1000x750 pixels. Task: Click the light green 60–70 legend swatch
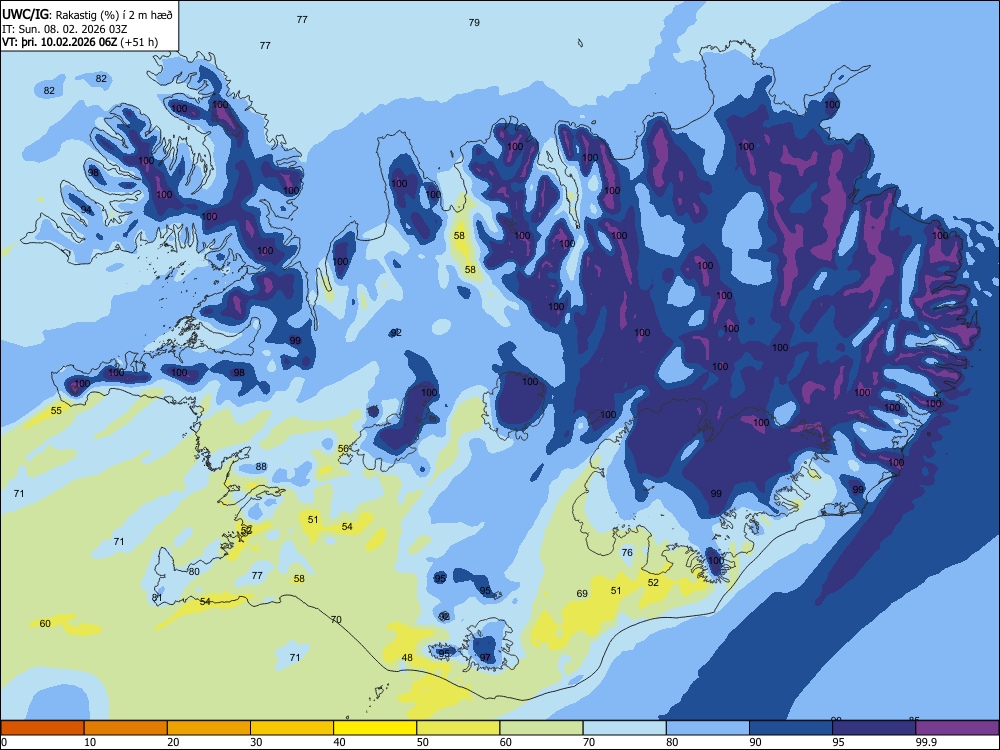point(541,728)
